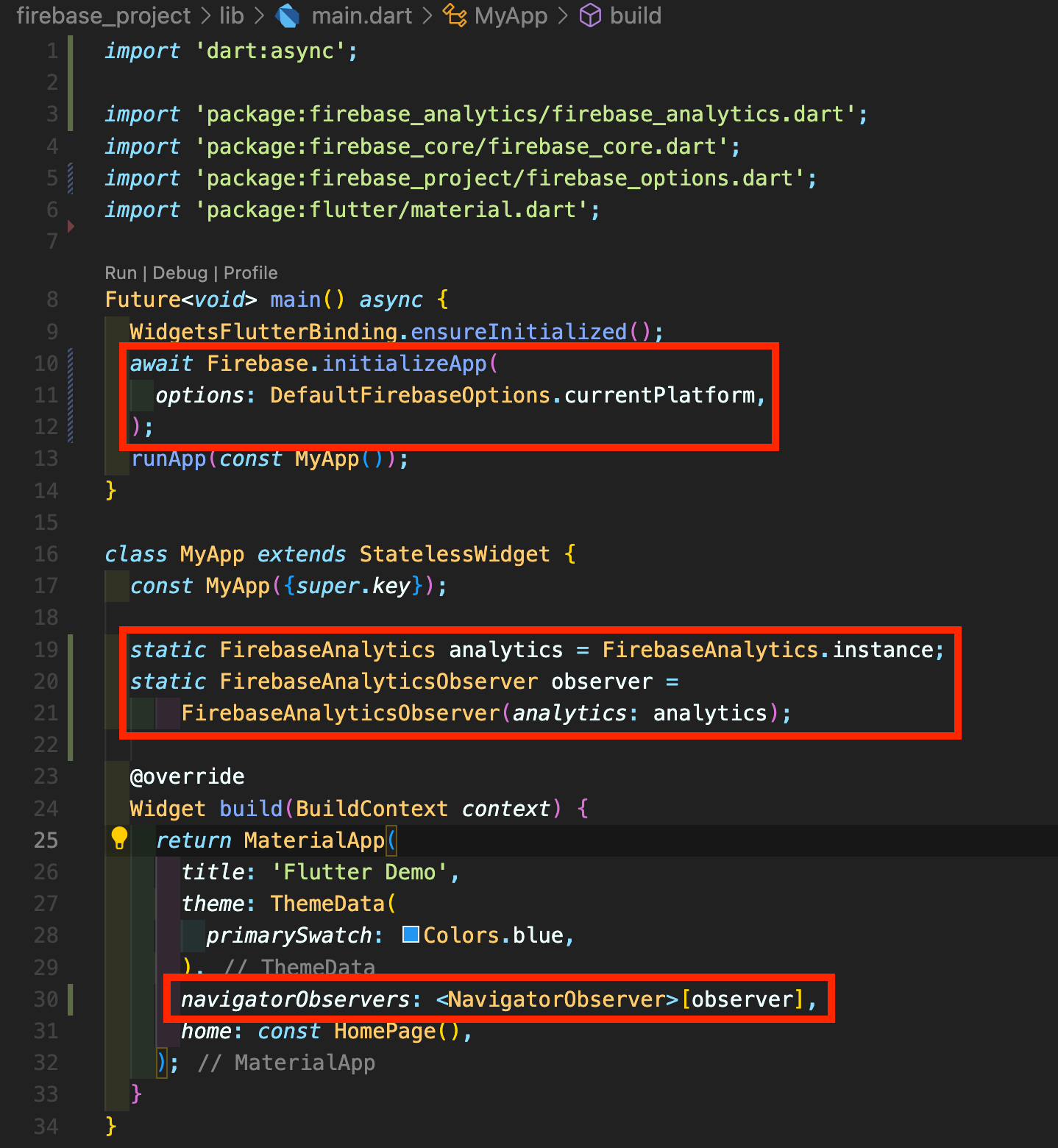The width and height of the screenshot is (1058, 1148).
Task: Click the blue color swatch before Colors.blue
Action: (411, 935)
